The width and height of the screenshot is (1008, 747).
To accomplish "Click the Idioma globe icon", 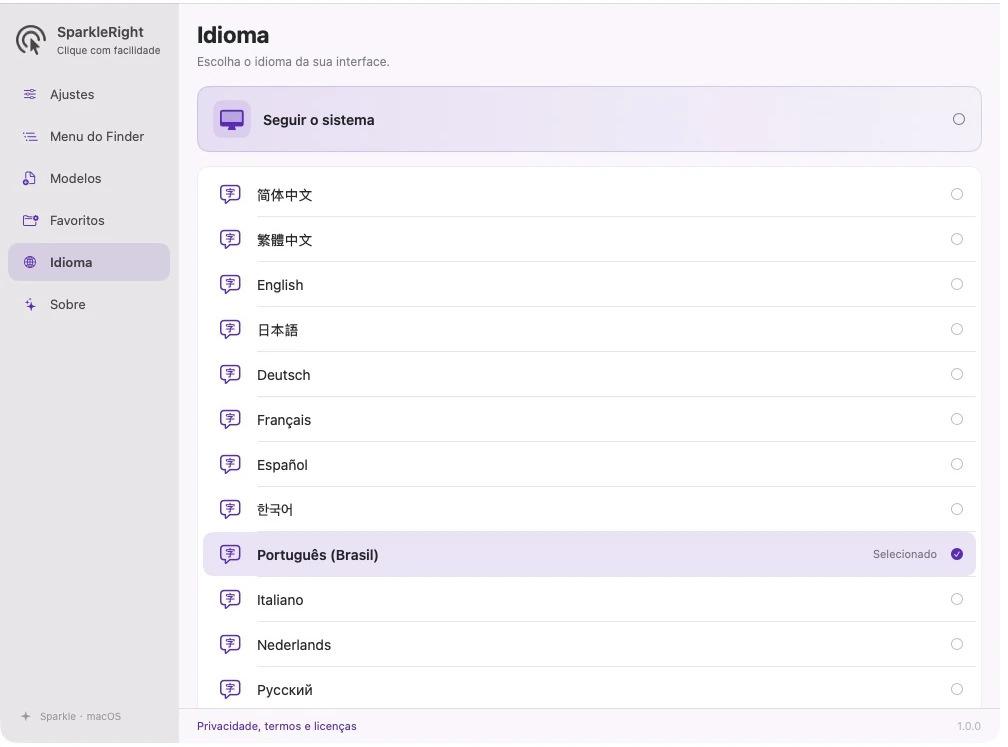I will click(x=30, y=262).
